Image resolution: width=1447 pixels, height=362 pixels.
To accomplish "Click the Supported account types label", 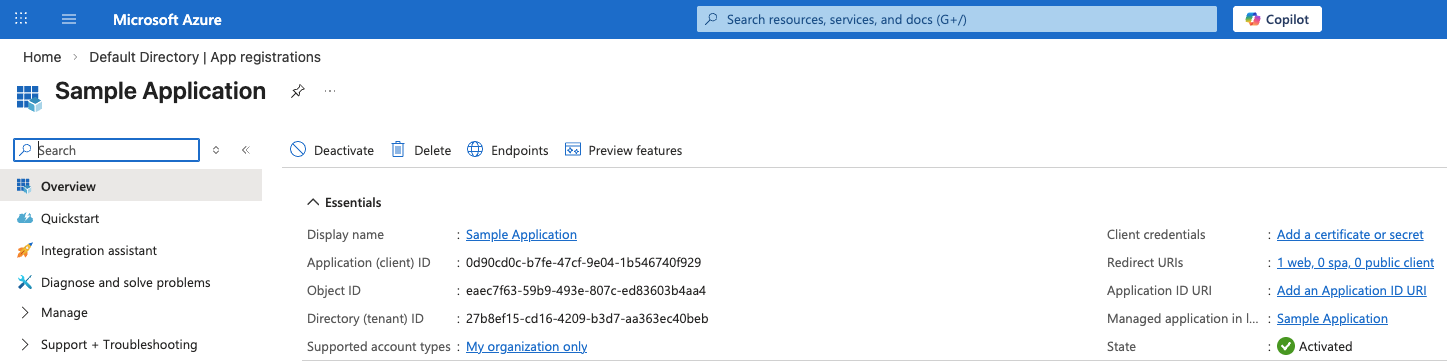I will click(x=379, y=346).
